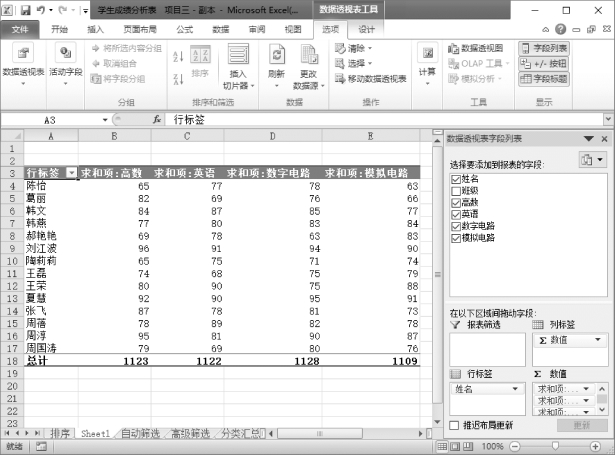Open the Excel Help question mark icon
Image resolution: width=615 pixels, height=455 pixels.
[x=560, y=29]
